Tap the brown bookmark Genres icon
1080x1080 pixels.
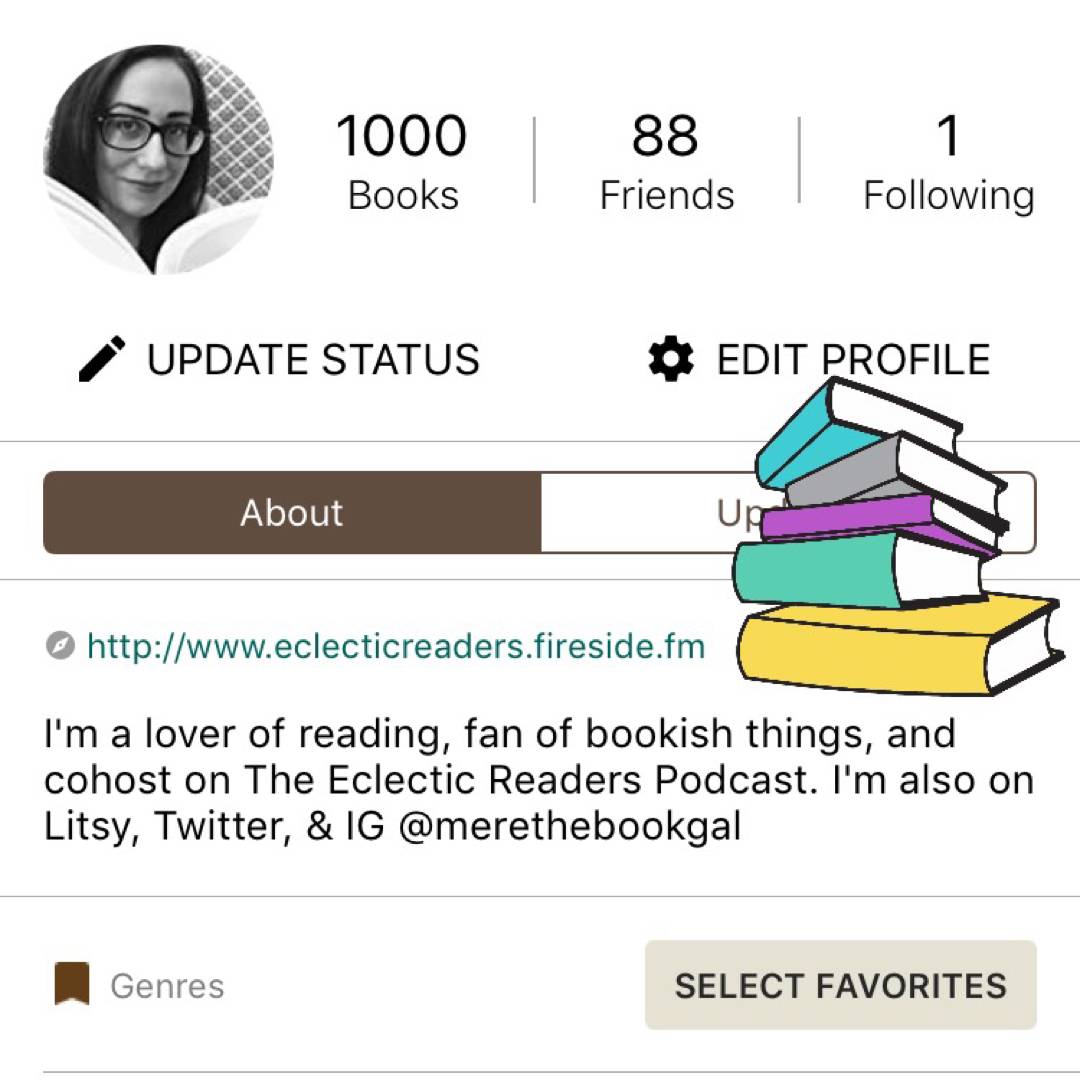tap(72, 985)
